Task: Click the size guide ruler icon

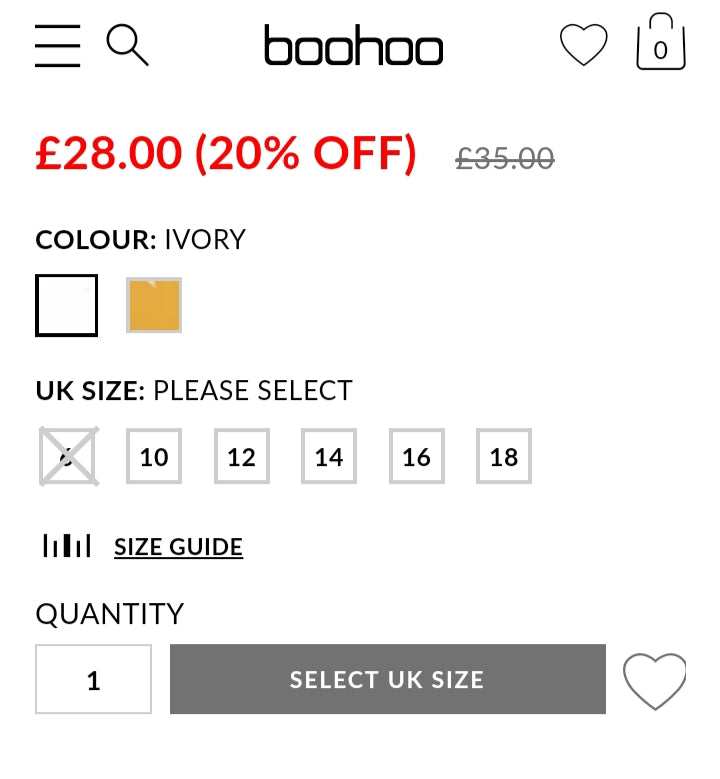Action: point(67,546)
